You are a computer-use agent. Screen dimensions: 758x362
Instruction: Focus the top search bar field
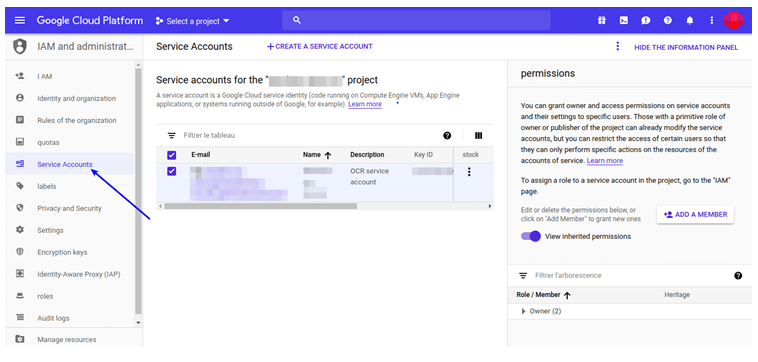[x=416, y=20]
